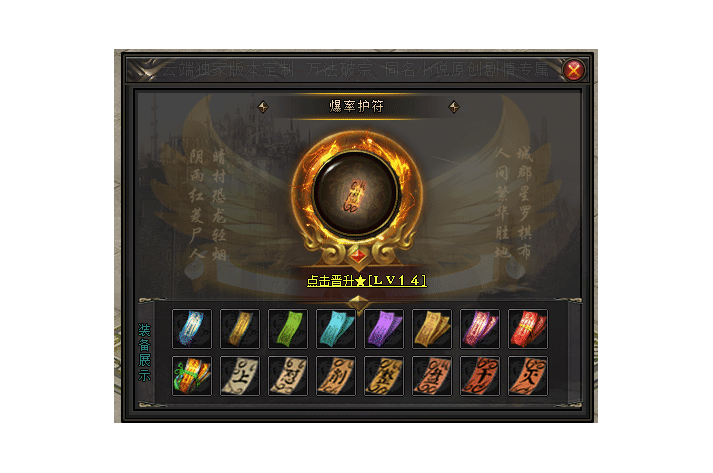The image size is (713, 473).
Task: Select the stacked yellow talismans icon
Action: click(x=432, y=329)
